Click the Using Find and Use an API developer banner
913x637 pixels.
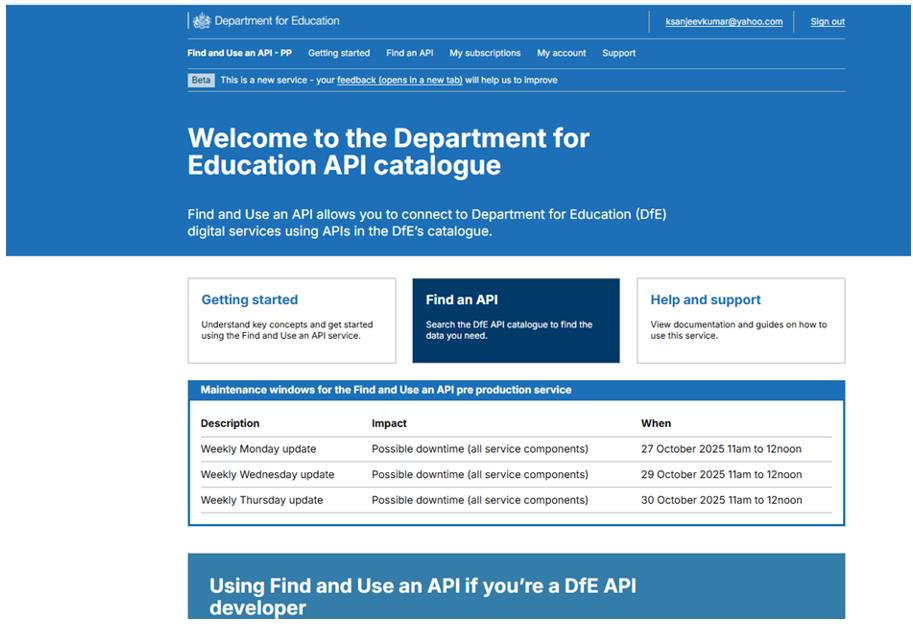[x=516, y=586]
